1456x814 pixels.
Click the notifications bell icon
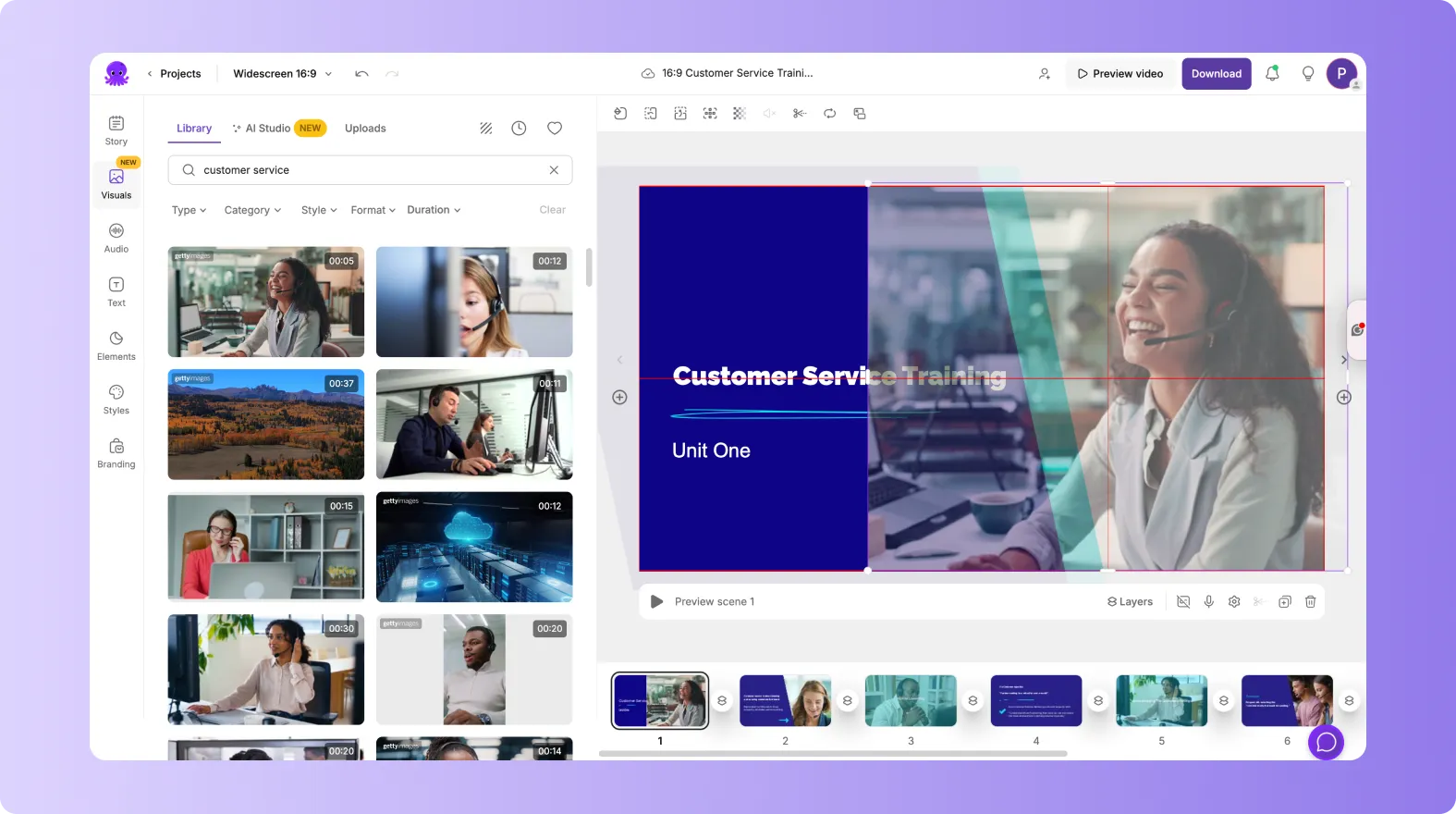click(x=1272, y=74)
